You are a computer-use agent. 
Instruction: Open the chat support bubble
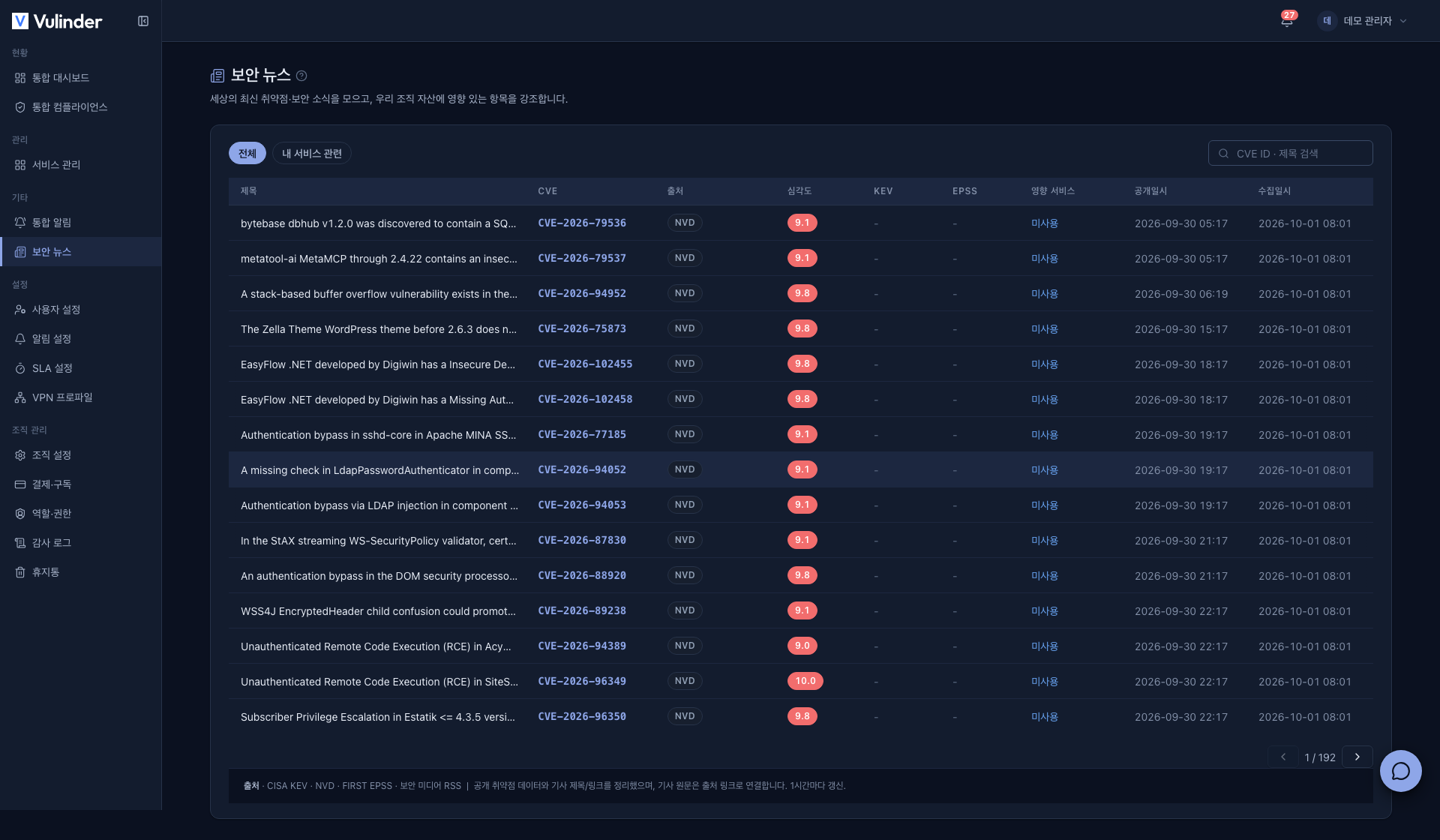tap(1400, 771)
